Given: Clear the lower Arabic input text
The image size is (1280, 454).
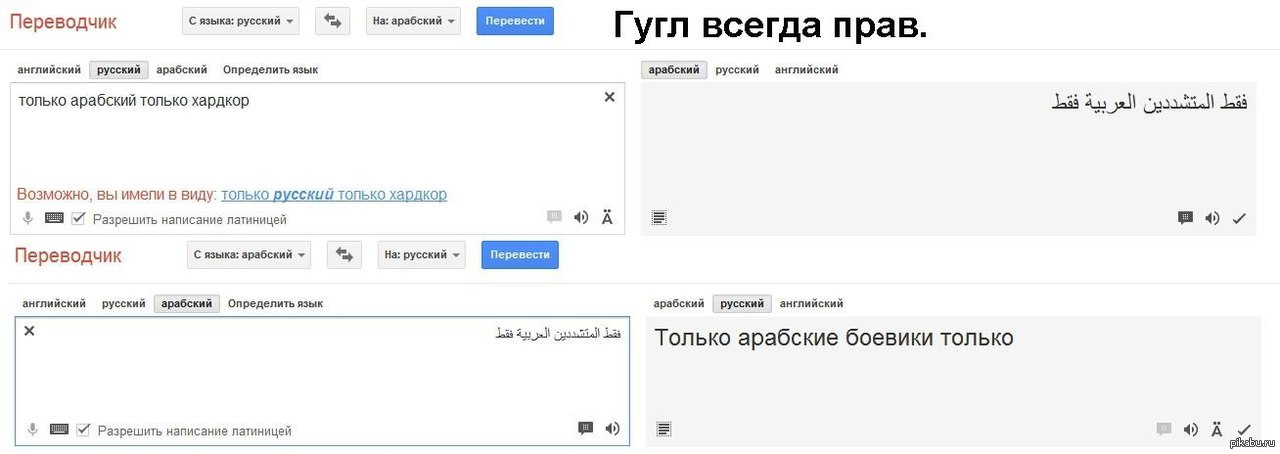Looking at the screenshot, I should point(29,330).
